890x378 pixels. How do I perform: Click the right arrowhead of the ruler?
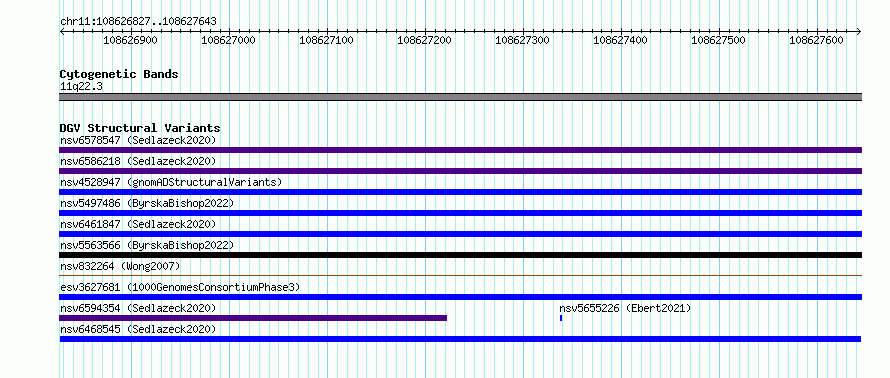859,31
